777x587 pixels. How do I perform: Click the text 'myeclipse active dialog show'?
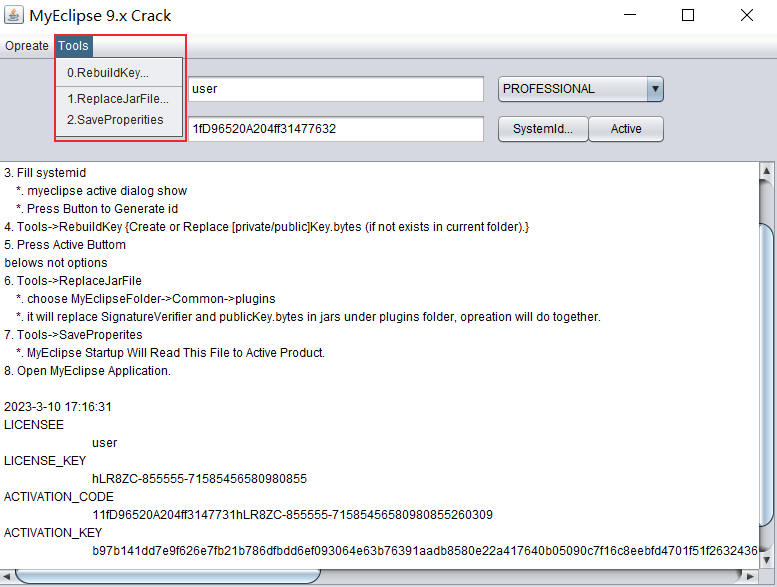click(107, 191)
